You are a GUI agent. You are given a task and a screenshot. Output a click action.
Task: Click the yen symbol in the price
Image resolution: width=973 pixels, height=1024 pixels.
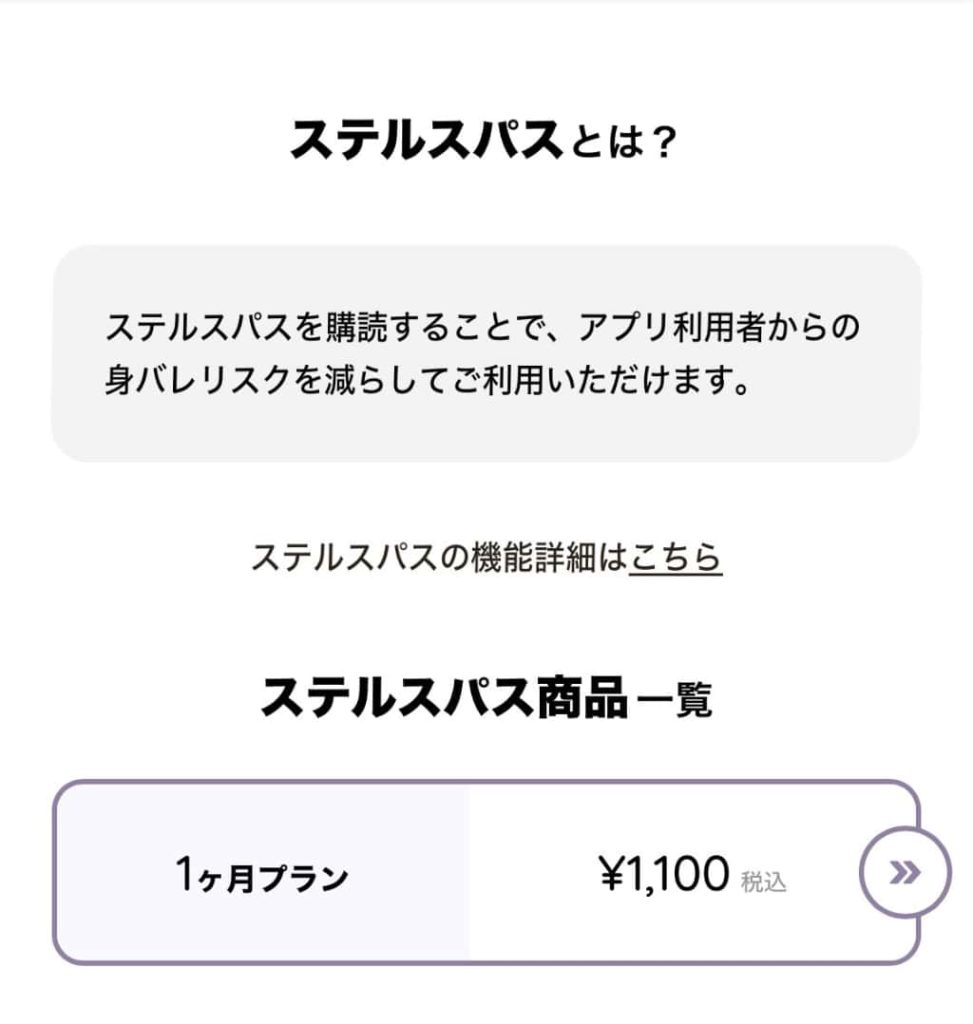[x=612, y=876]
